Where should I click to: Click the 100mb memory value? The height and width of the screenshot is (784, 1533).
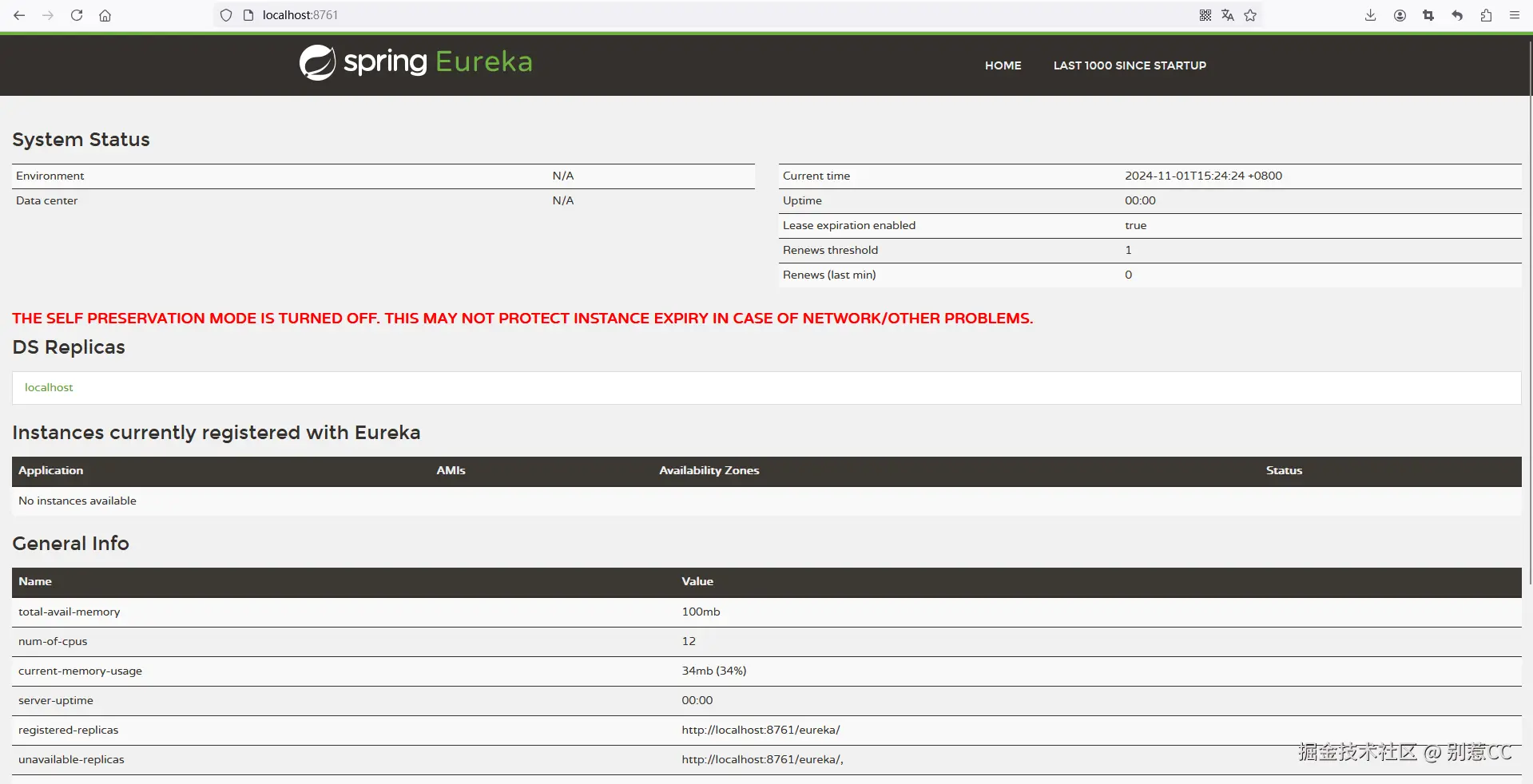tap(701, 612)
